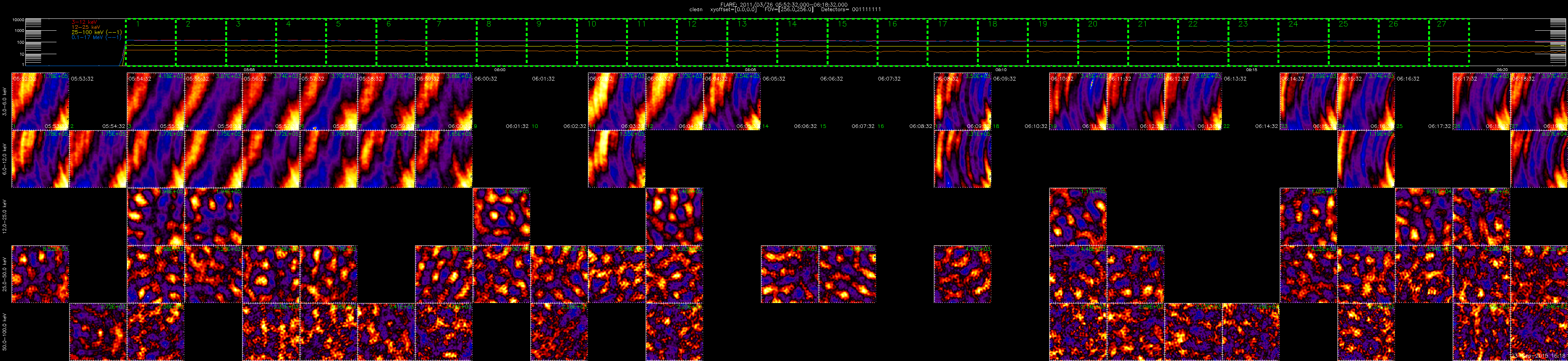Open the 25.0-50.0 keV image for interval 14

tap(790, 275)
